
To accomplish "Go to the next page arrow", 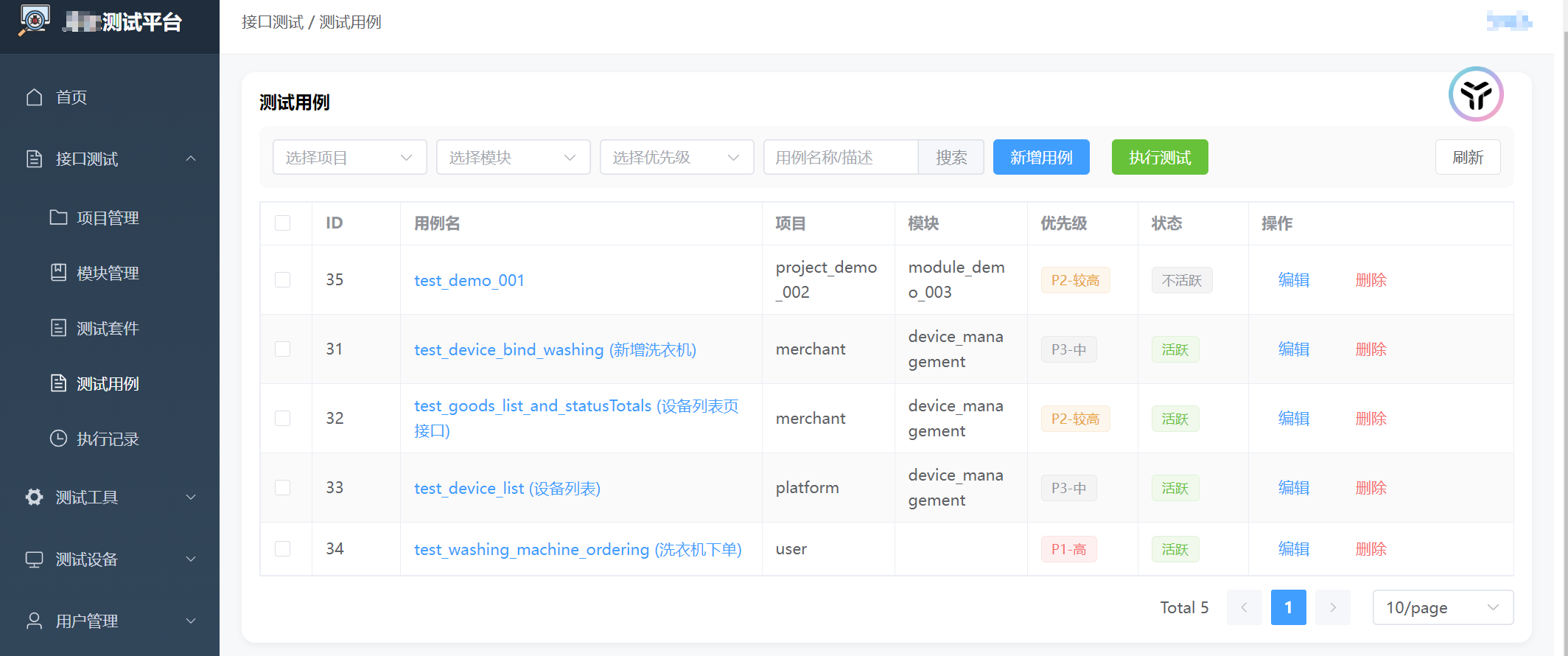I will point(1333,607).
